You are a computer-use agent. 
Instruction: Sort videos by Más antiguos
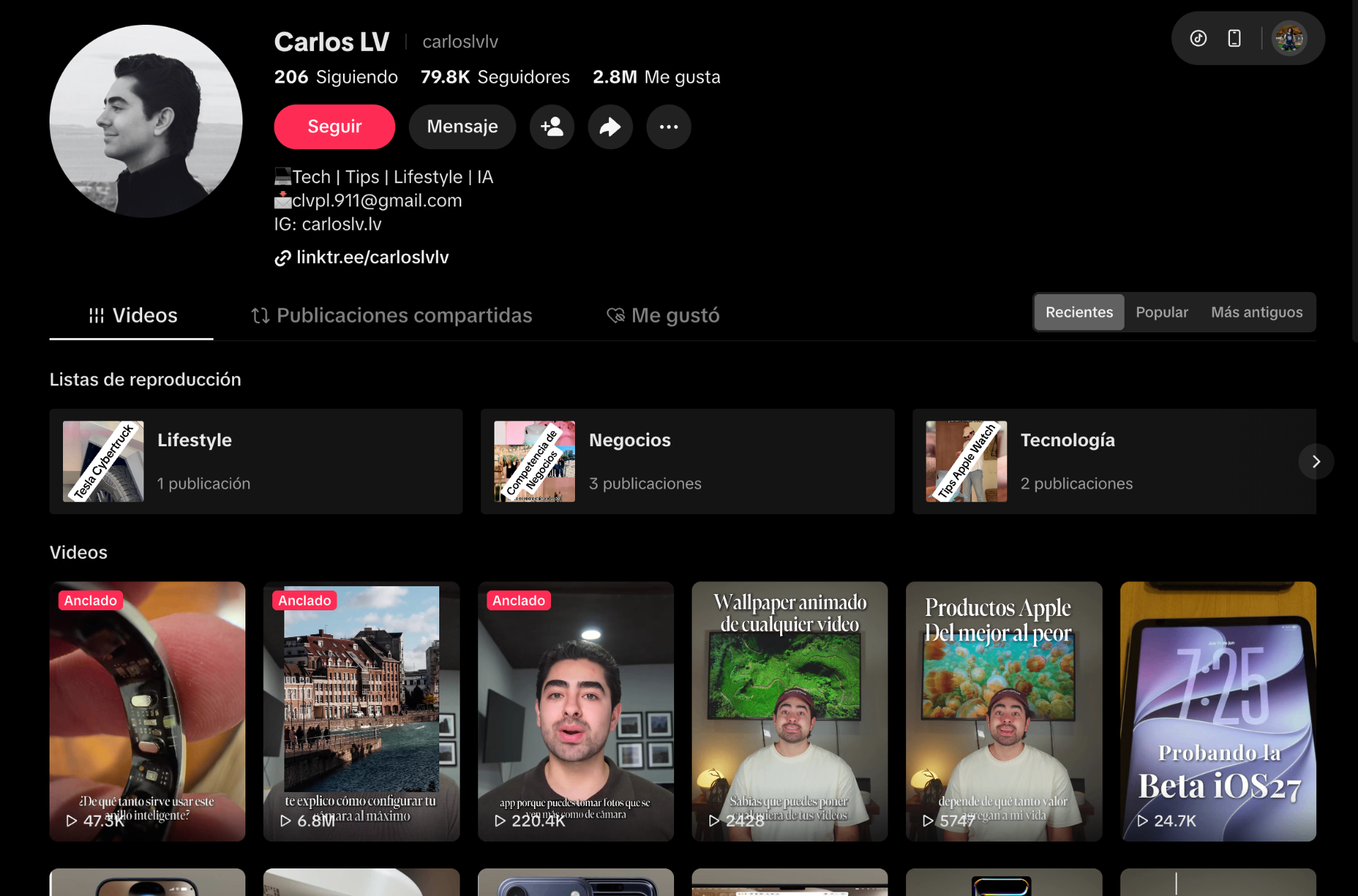1257,313
